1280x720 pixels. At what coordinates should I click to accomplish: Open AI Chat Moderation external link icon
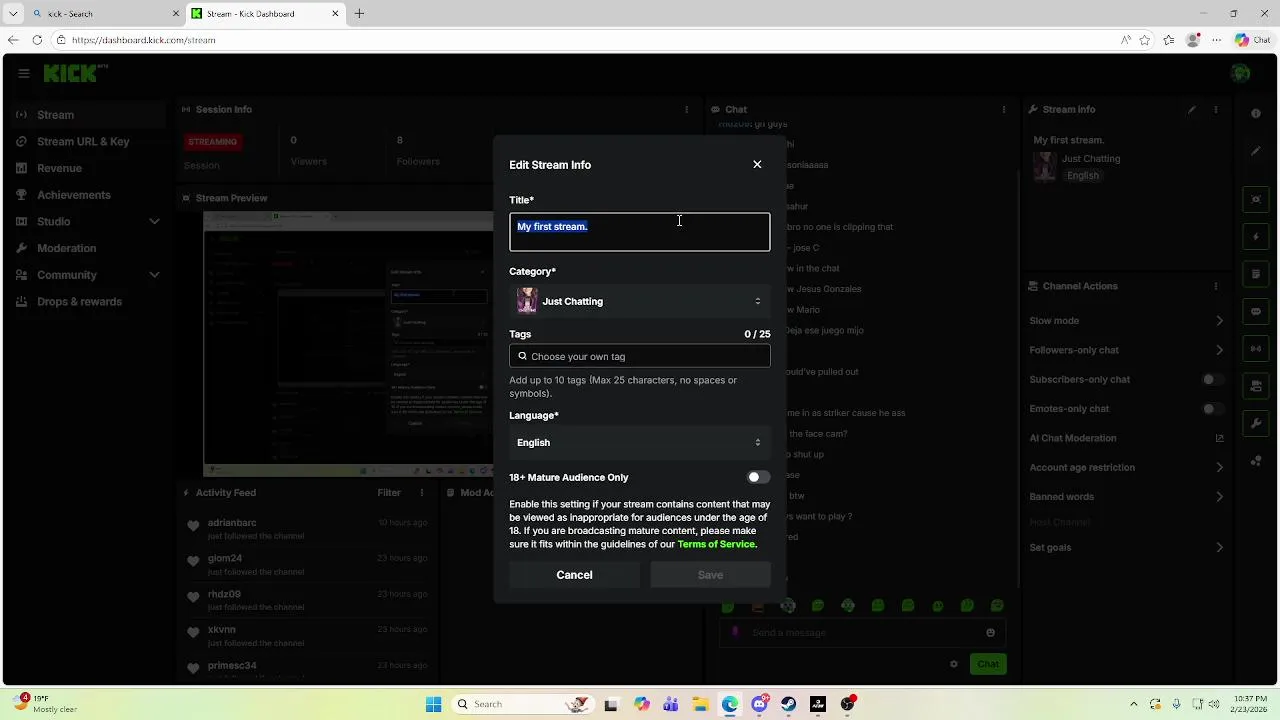[x=1219, y=438]
